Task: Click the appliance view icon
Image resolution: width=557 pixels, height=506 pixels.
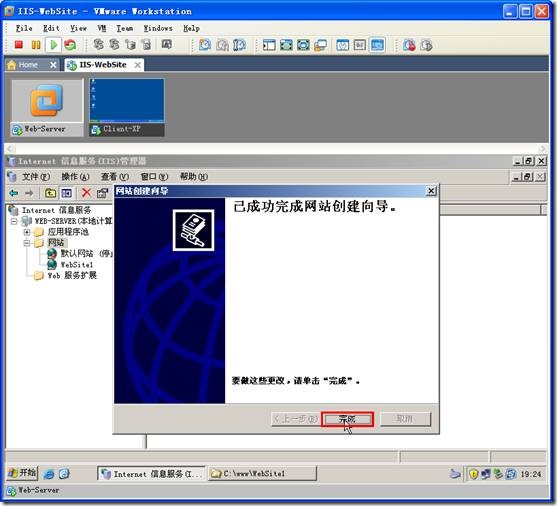Action: pyautogui.click(x=359, y=45)
